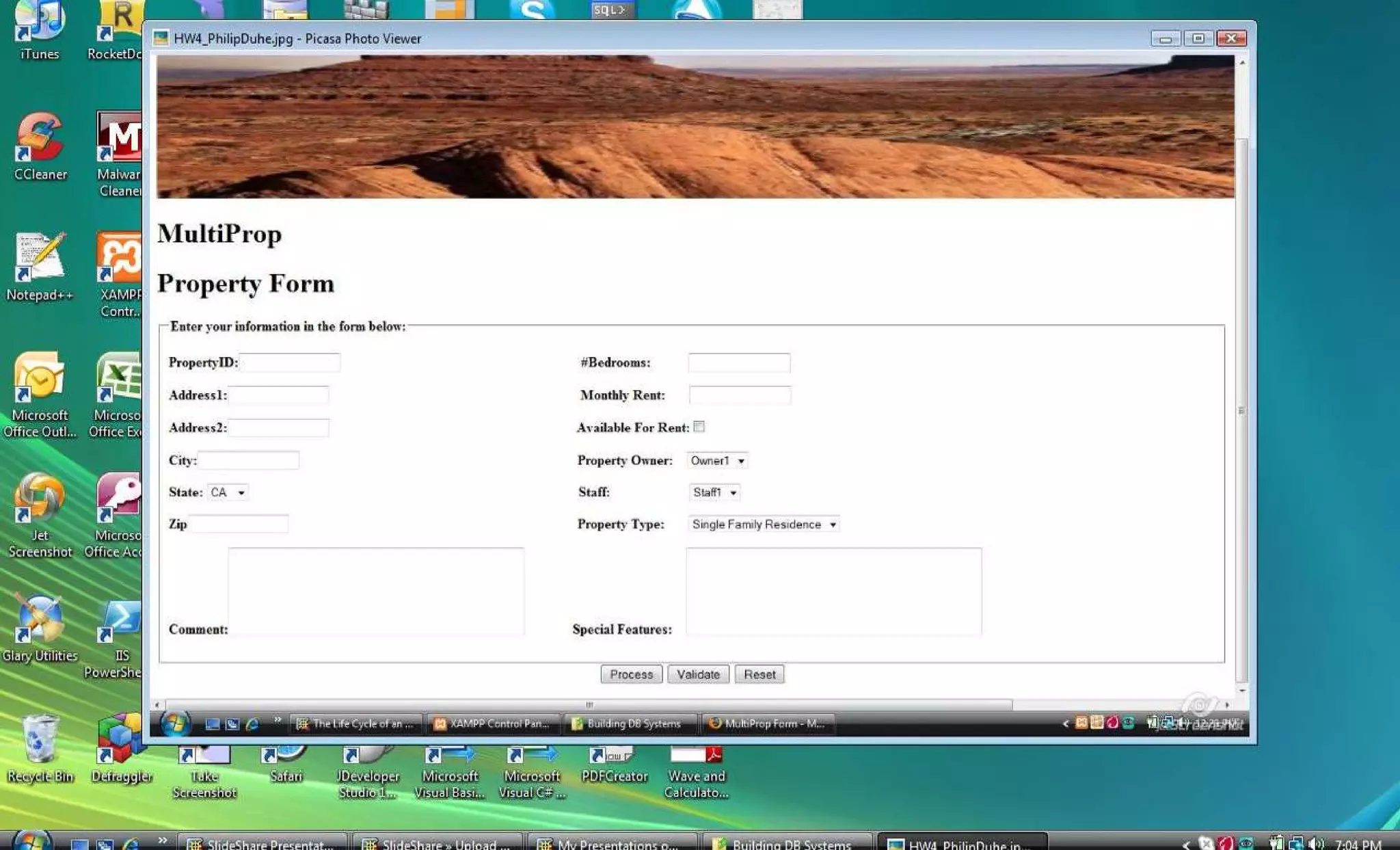The width and height of the screenshot is (1400, 850).
Task: Open the Property Owner dropdown
Action: 717,461
